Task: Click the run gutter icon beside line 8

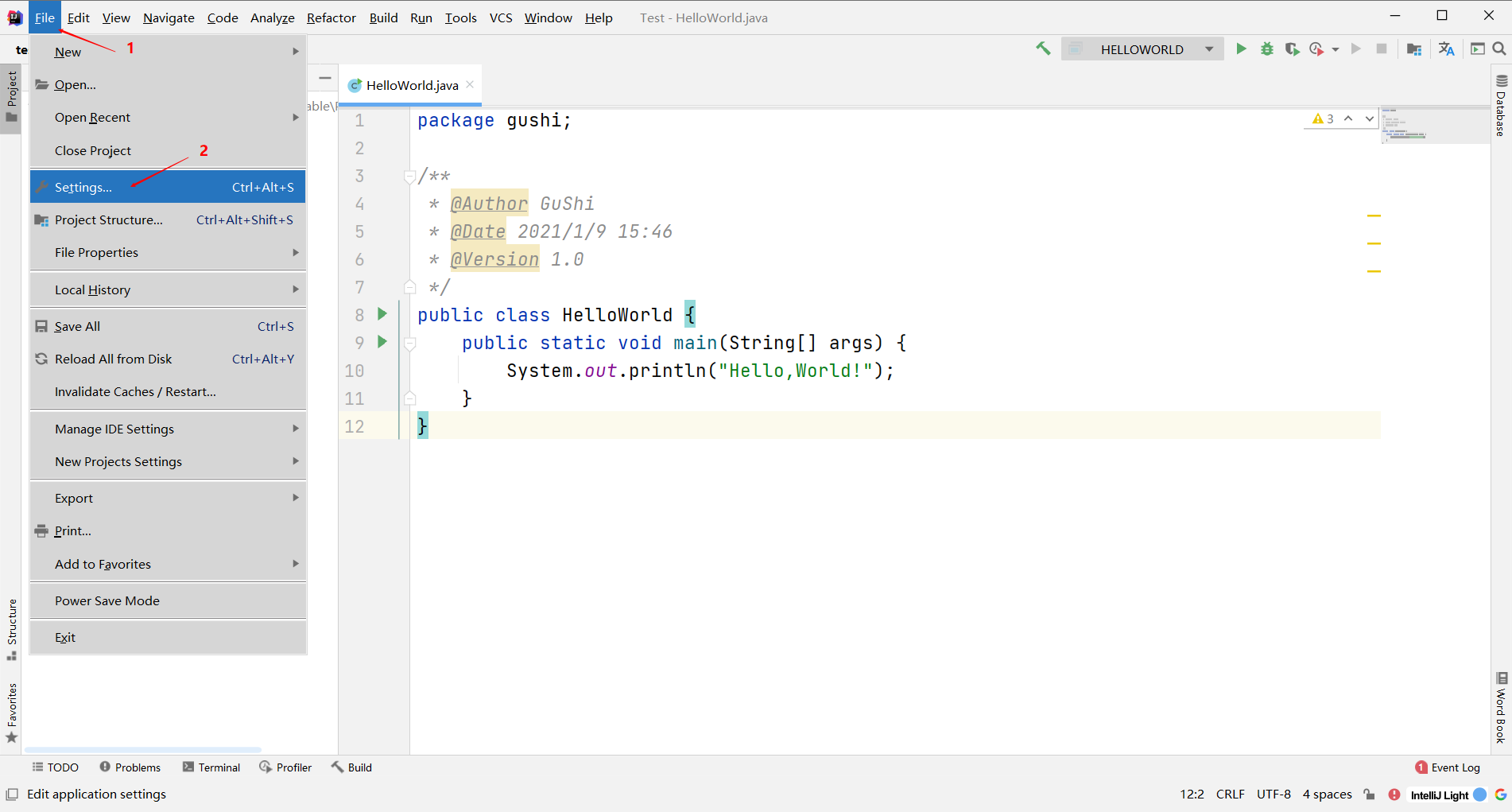Action: click(382, 314)
